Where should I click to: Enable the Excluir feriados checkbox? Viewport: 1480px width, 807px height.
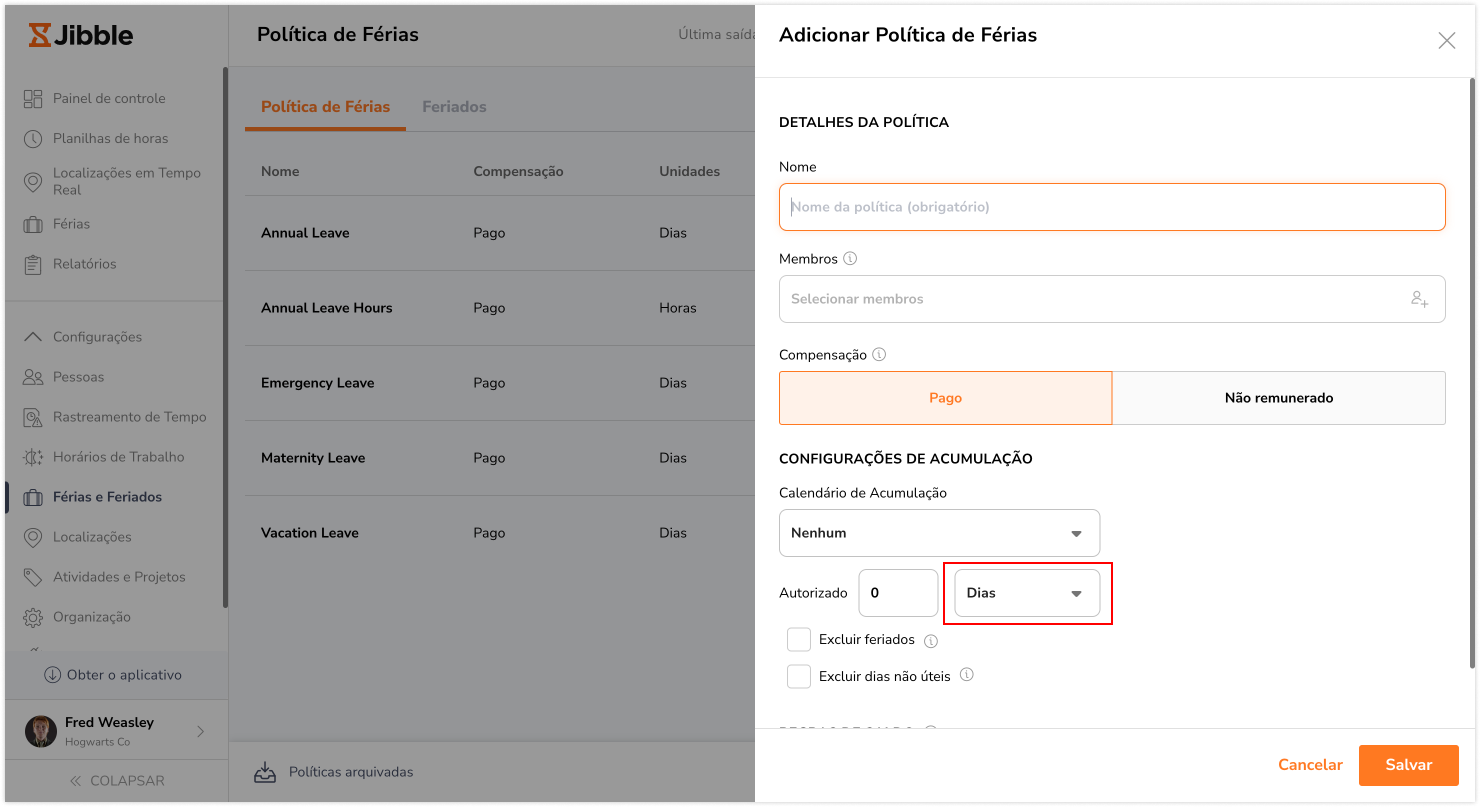[799, 639]
